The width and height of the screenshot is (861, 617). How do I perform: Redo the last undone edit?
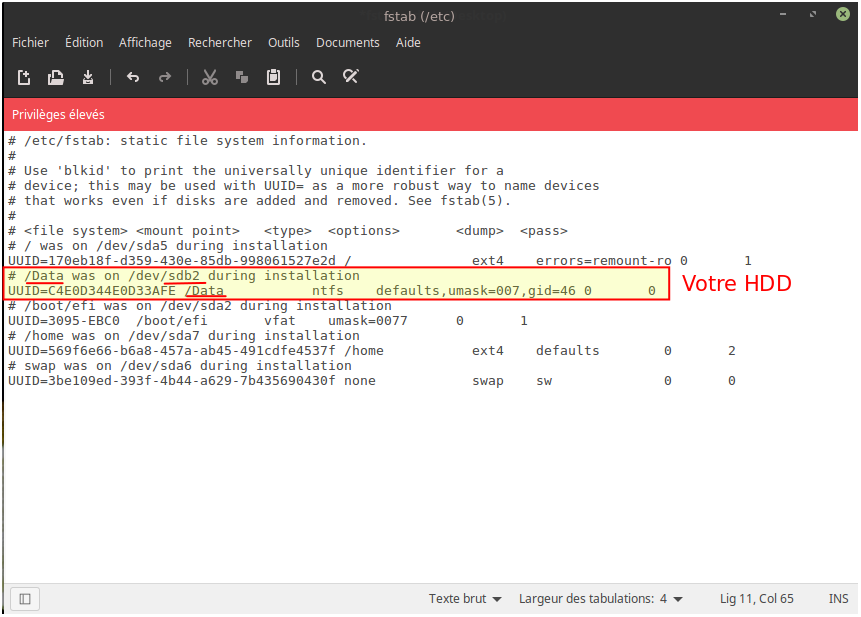165,77
